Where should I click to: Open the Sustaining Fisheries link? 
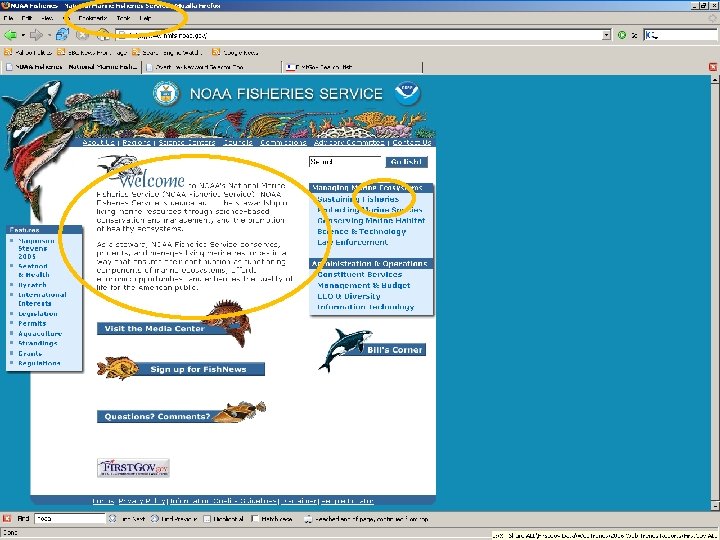[358, 199]
